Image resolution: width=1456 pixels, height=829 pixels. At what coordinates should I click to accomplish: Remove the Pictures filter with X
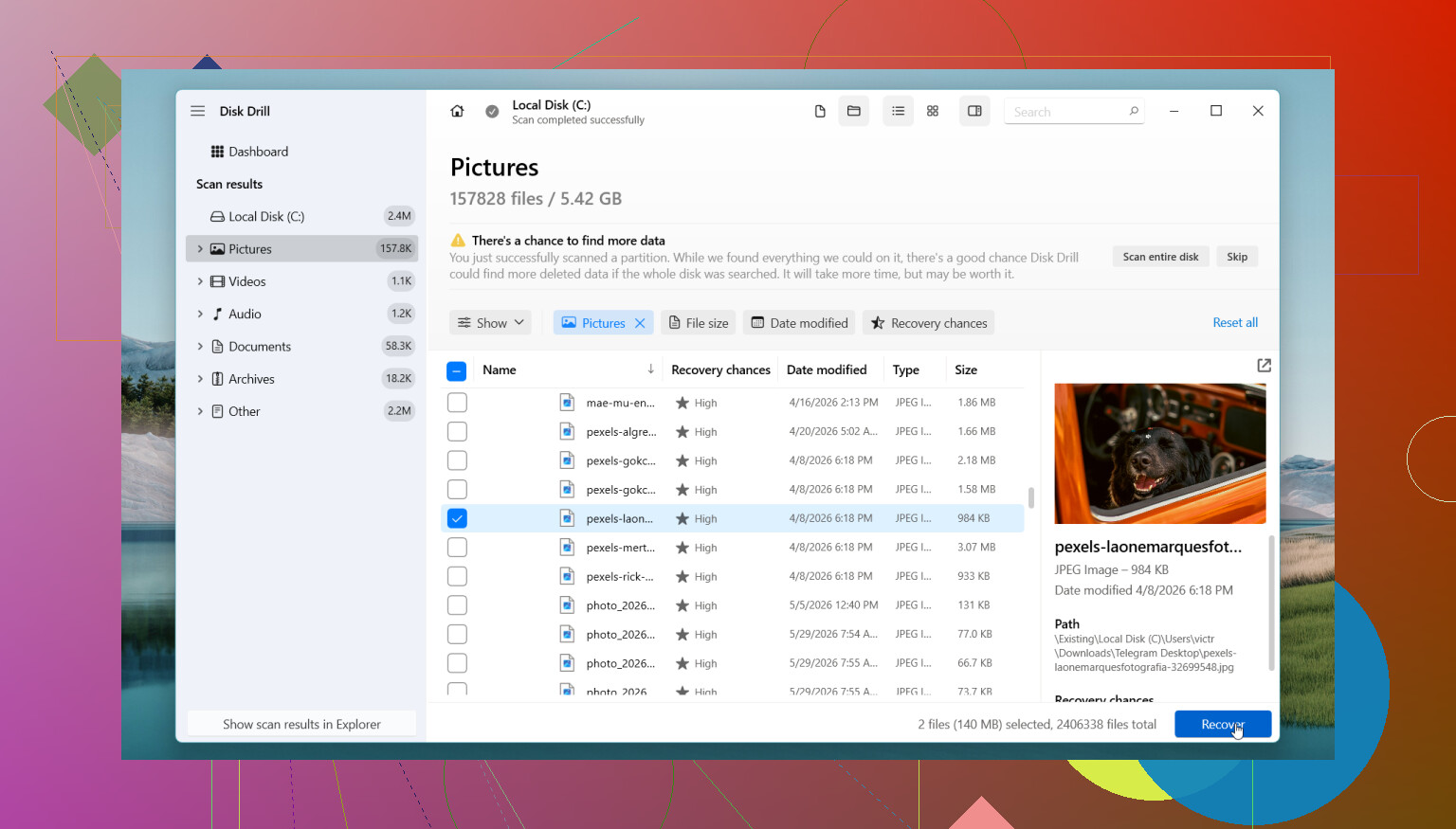coord(640,323)
